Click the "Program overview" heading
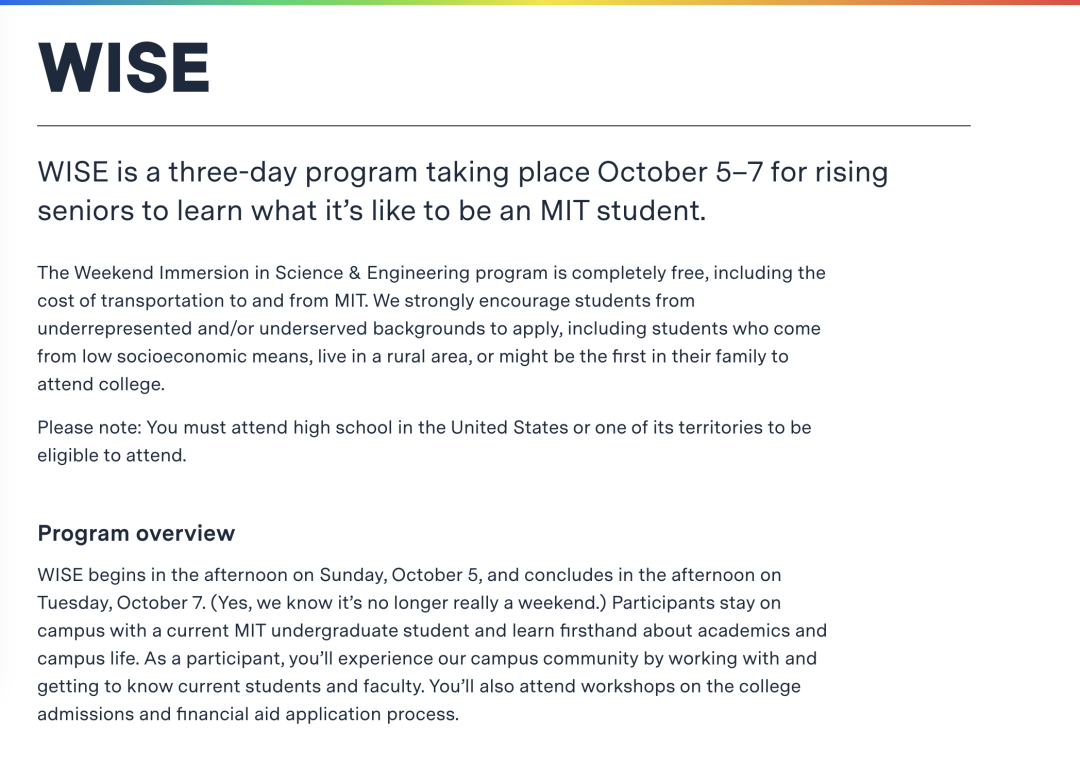 (x=136, y=533)
